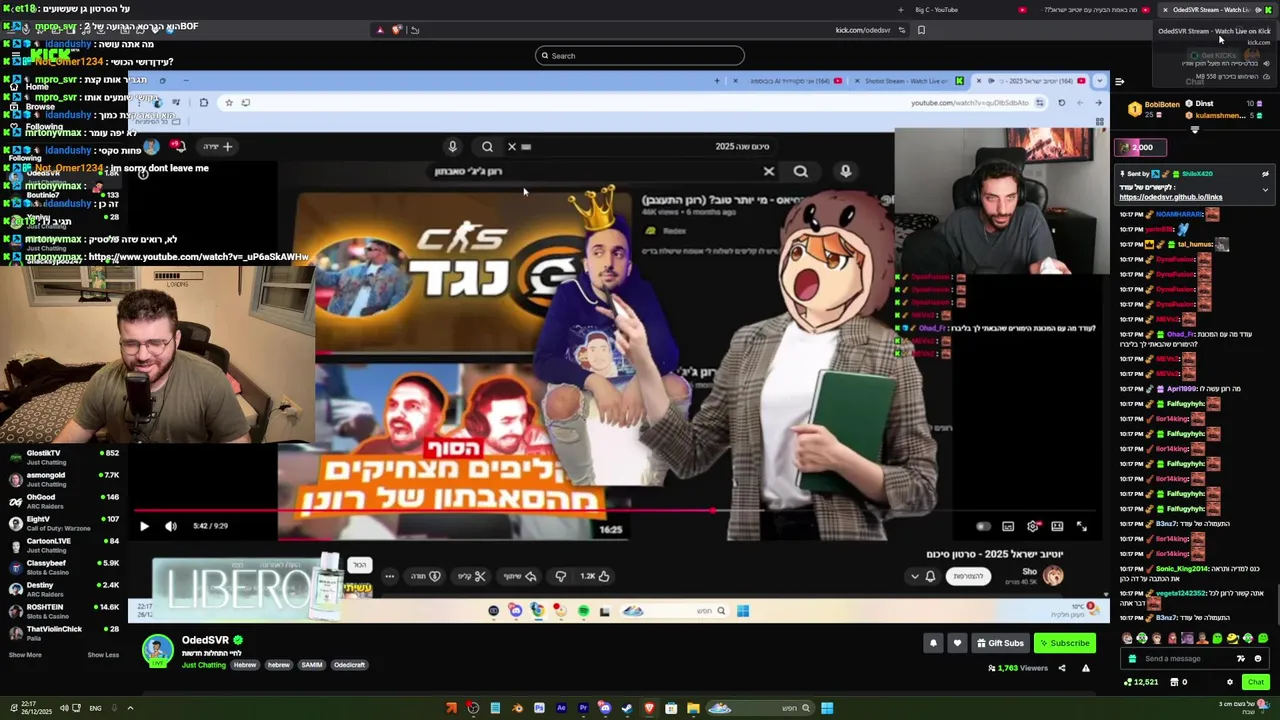Select the Odedicraft stream tag
The width and height of the screenshot is (1280, 720).
pyautogui.click(x=349, y=665)
